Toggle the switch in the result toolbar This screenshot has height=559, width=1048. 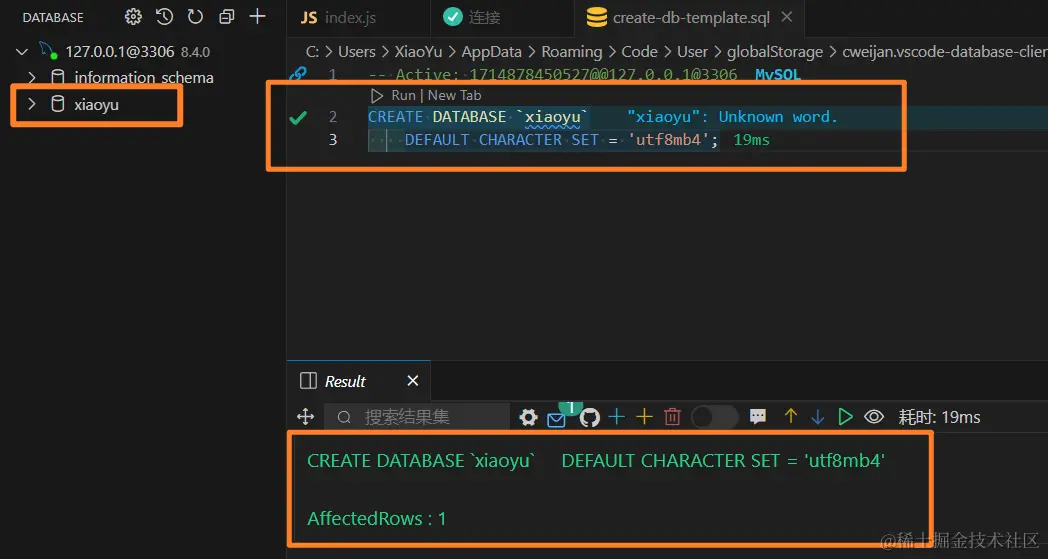[714, 417]
